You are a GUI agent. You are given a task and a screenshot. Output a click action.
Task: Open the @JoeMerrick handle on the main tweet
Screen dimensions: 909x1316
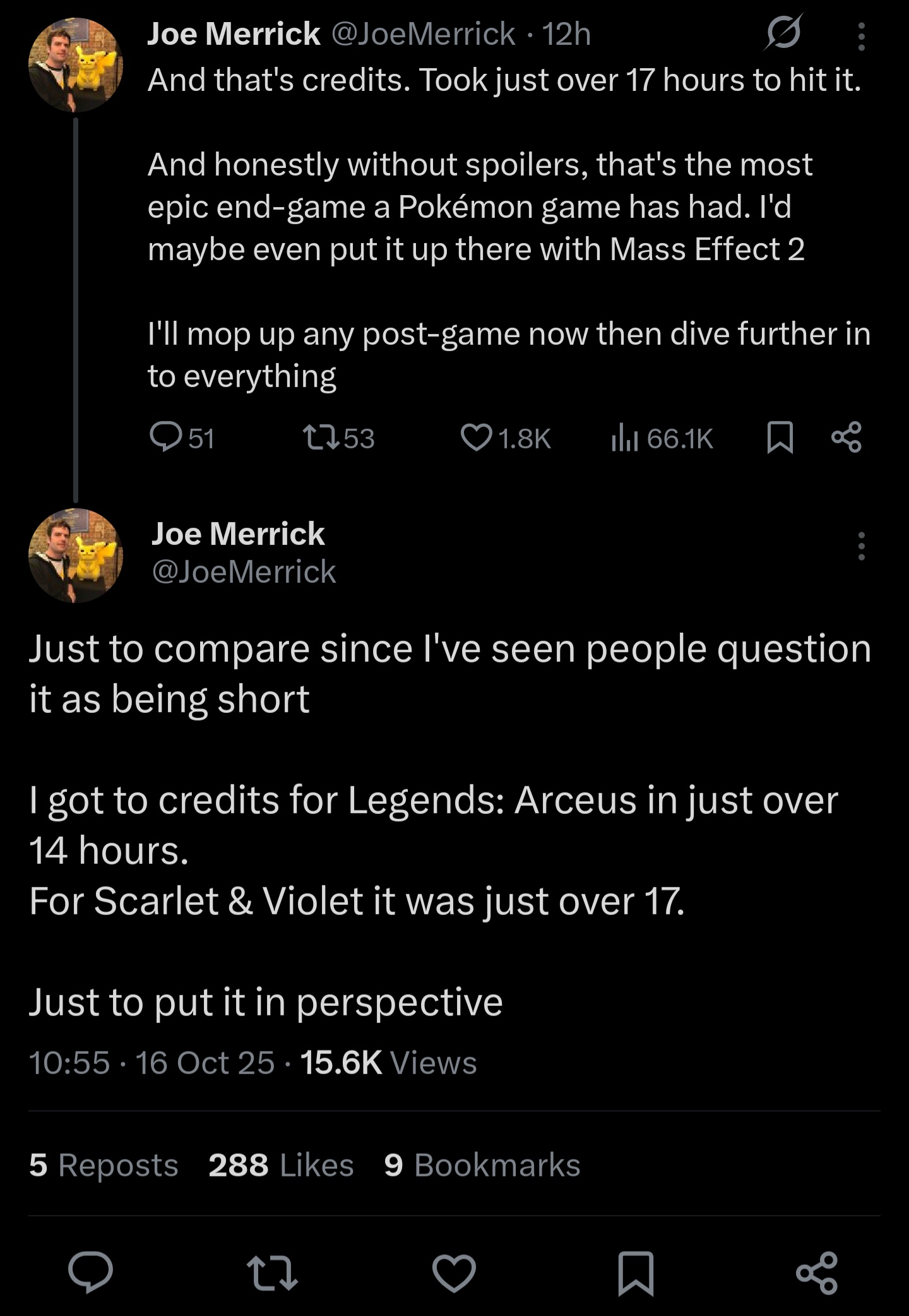point(244,572)
